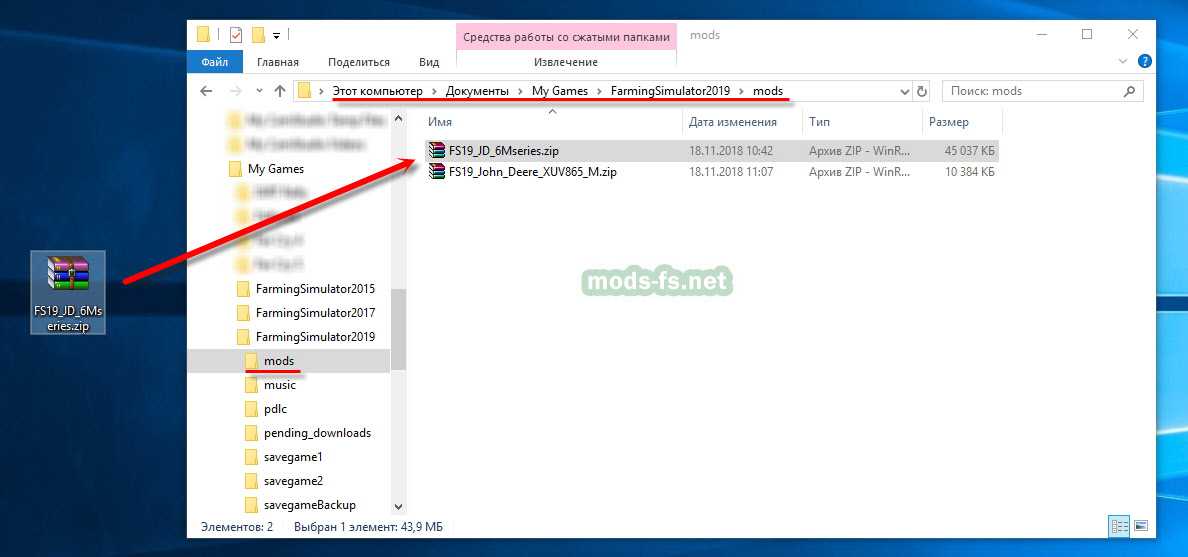Image resolution: width=1188 pixels, height=557 pixels.
Task: Open the FS19_JD_6Mseries.zip desktop icon
Action: click(68, 293)
